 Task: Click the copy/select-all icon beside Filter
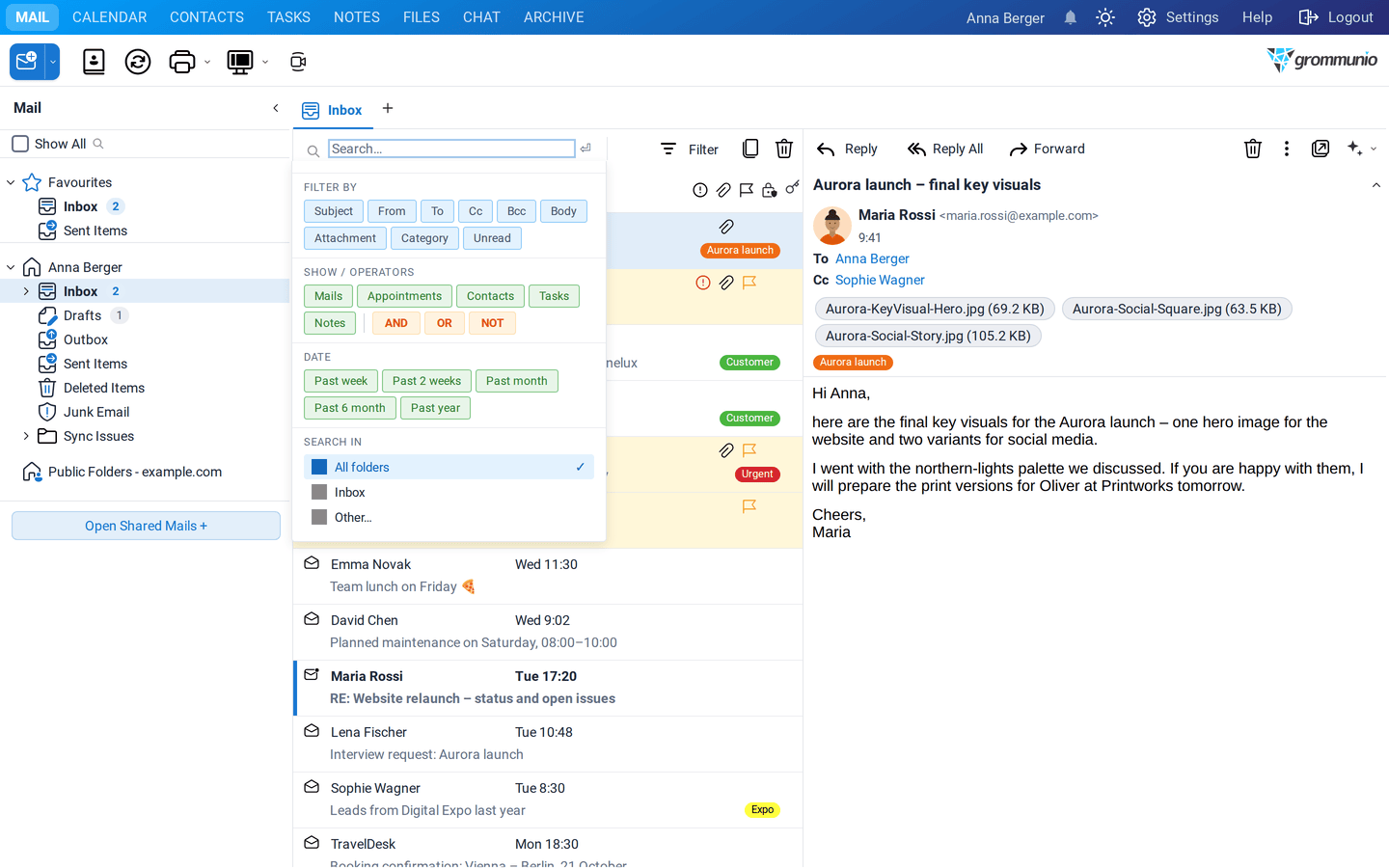[750, 149]
